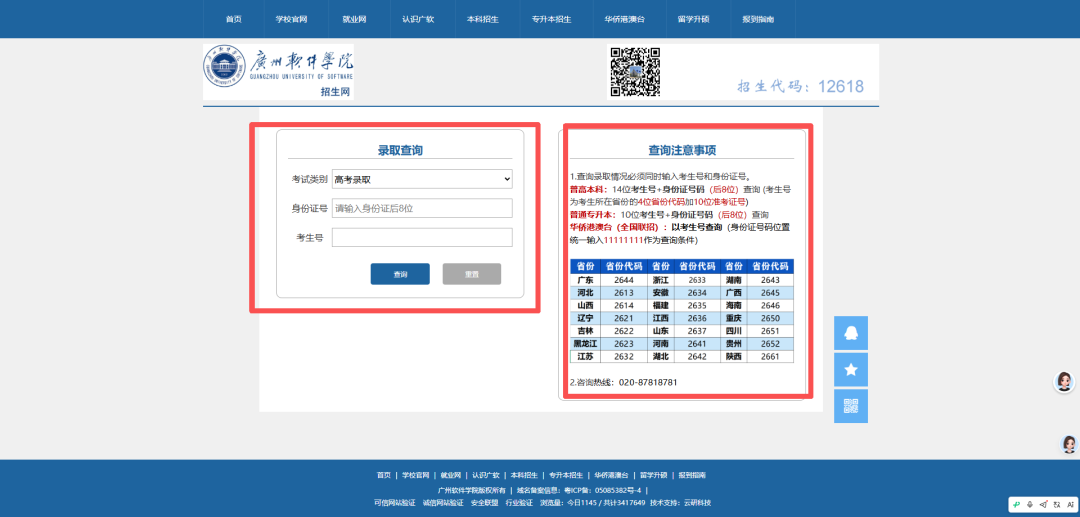Click the microphone icon in the bottom-right toolbar
This screenshot has width=1080, height=517.
coord(1030,504)
